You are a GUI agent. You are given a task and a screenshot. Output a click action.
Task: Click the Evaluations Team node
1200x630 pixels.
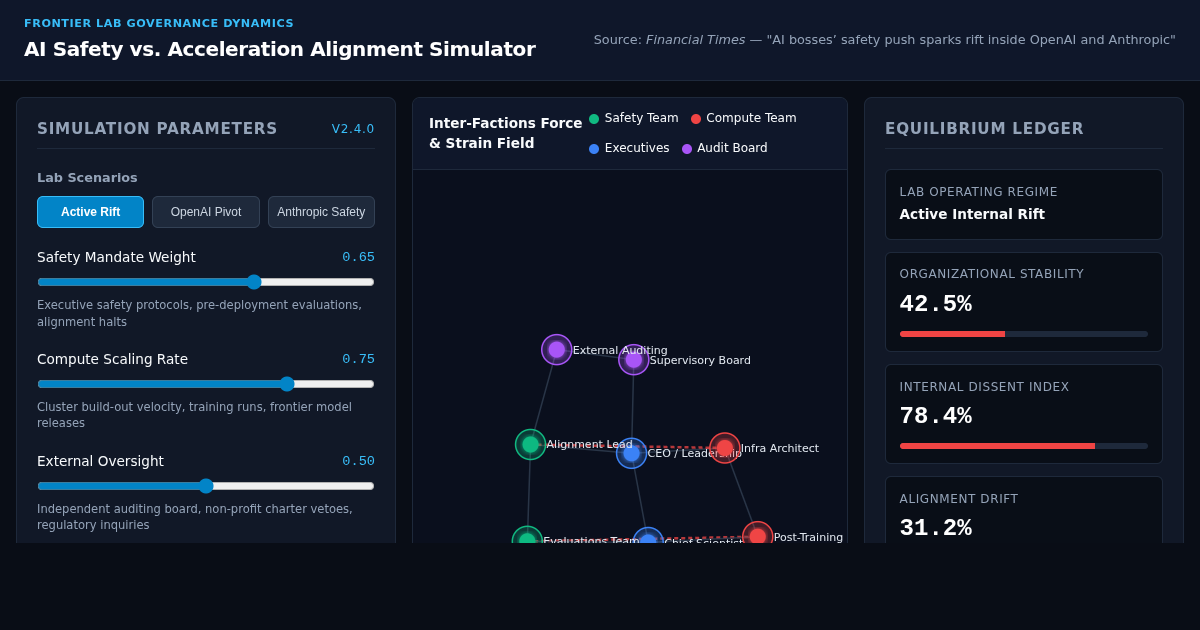[x=527, y=535]
